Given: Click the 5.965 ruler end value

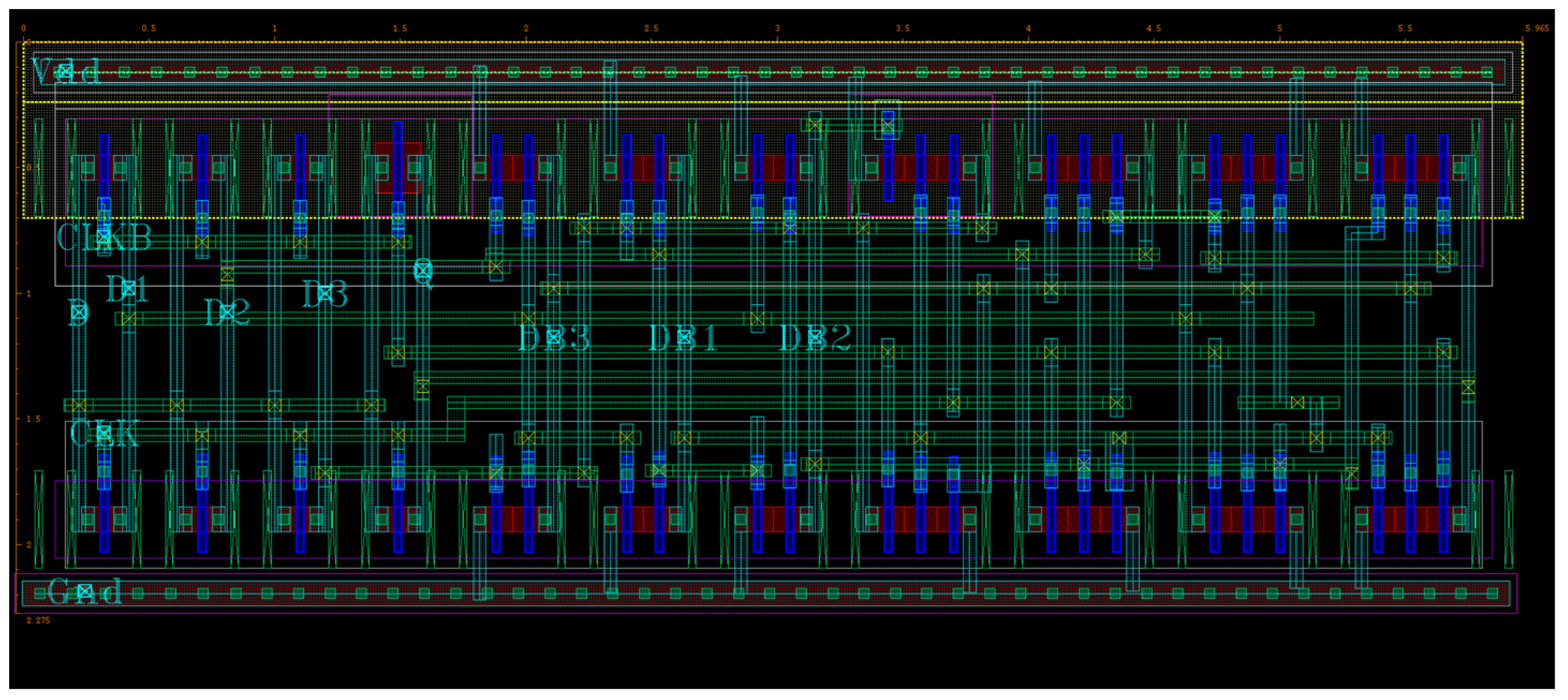Looking at the screenshot, I should click(1536, 28).
